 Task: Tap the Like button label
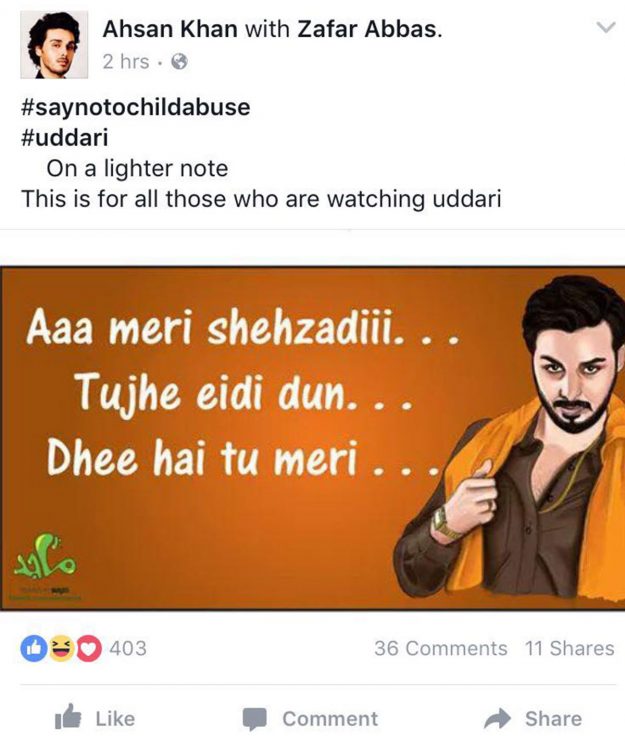pyautogui.click(x=115, y=719)
